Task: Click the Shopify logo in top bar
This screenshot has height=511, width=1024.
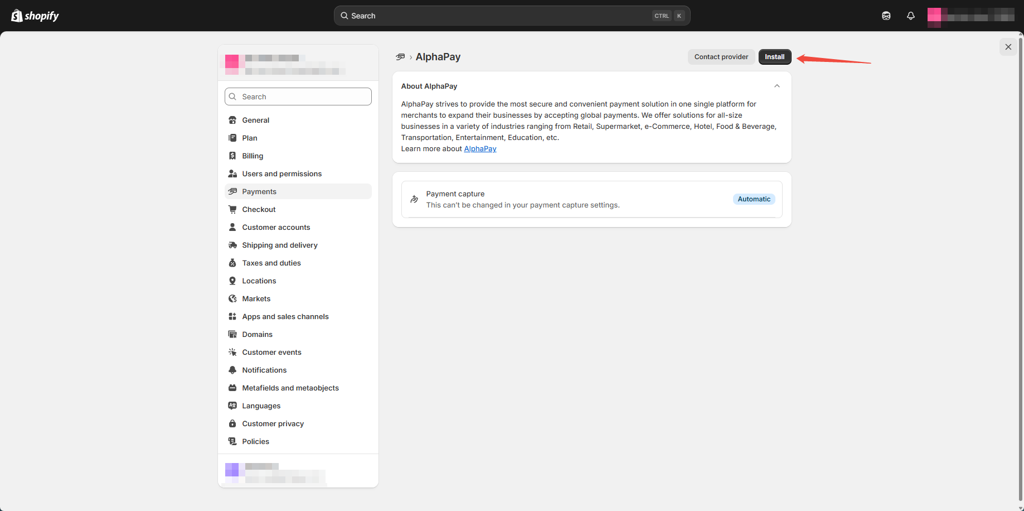Action: (x=35, y=16)
